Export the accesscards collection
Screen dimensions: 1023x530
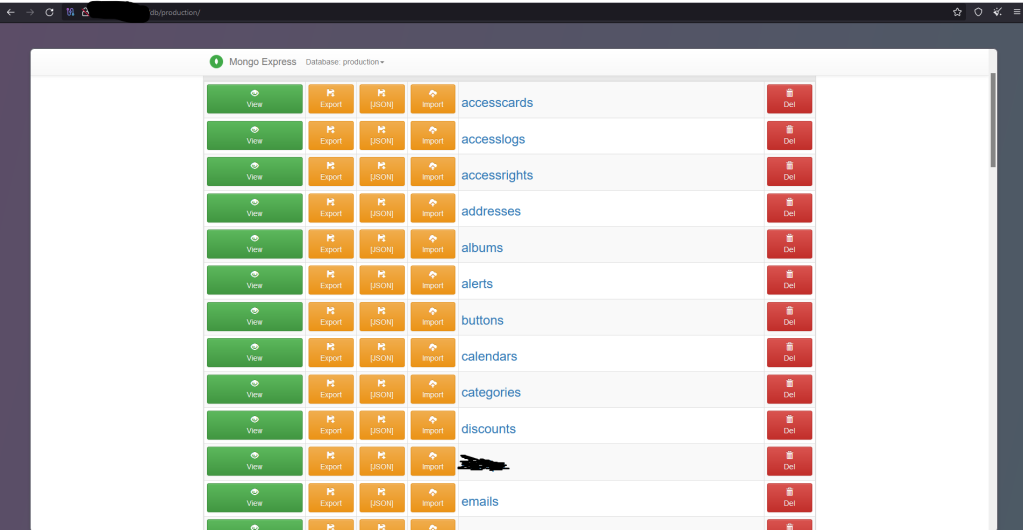[x=331, y=99]
